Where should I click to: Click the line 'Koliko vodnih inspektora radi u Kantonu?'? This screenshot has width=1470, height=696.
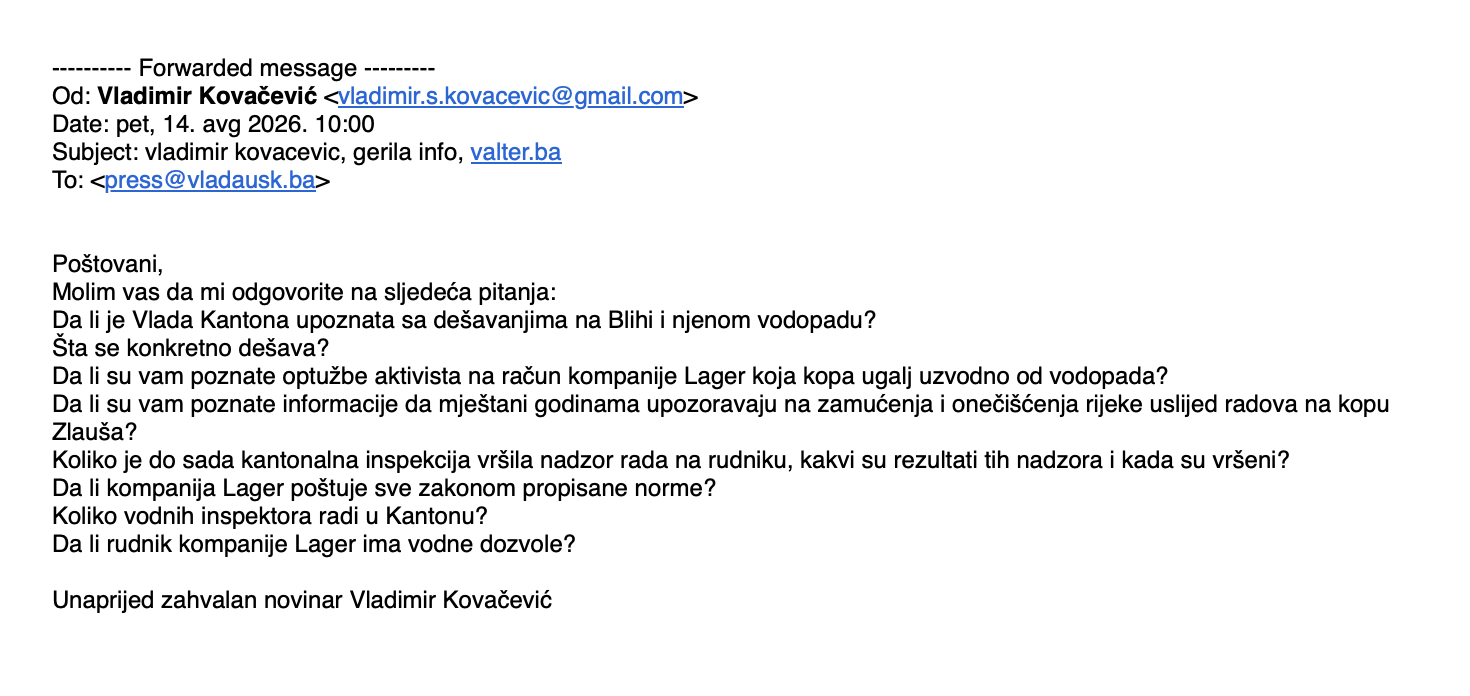coord(270,517)
